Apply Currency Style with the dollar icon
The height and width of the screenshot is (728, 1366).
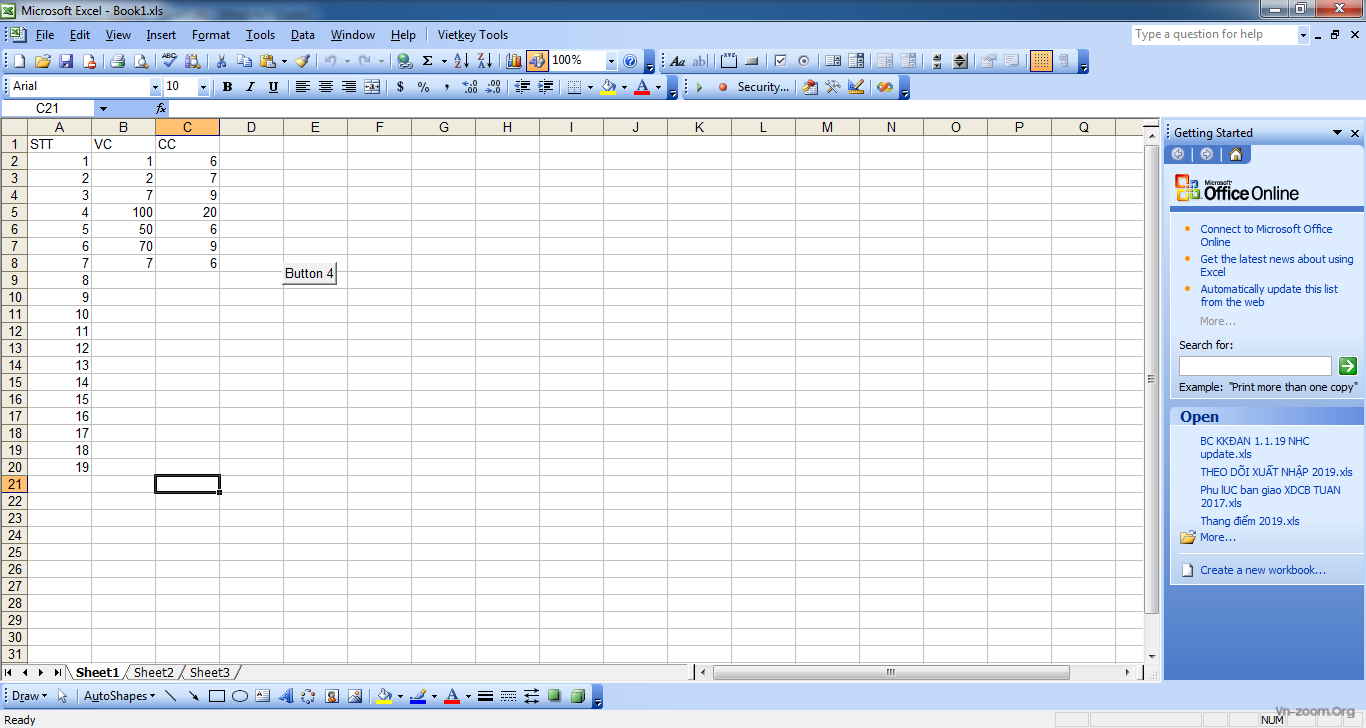click(400, 87)
